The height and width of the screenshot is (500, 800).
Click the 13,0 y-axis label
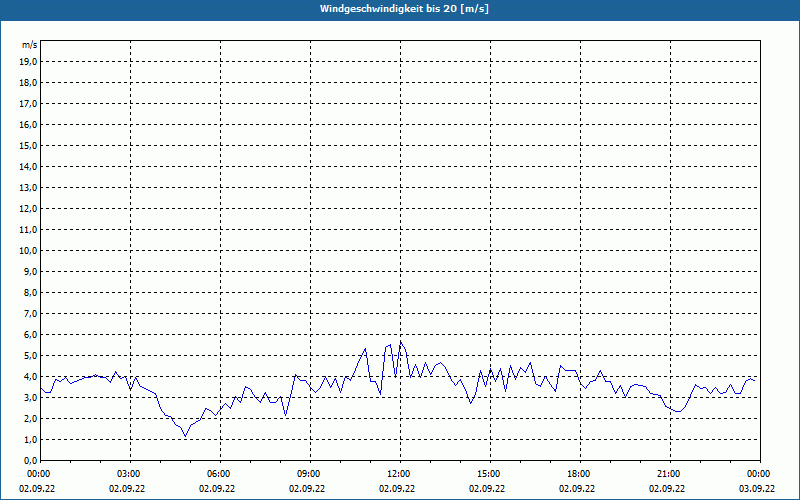29,188
